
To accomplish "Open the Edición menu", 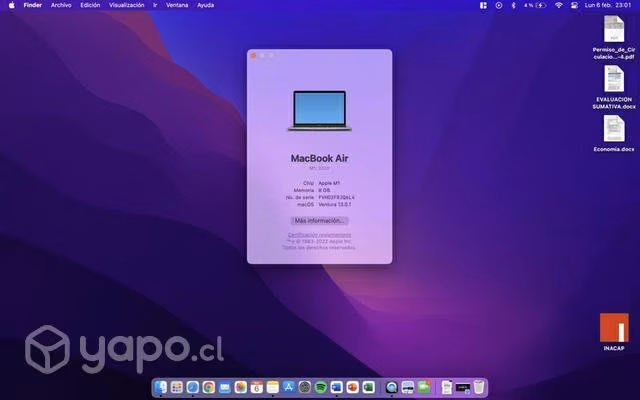I will click(x=90, y=5).
